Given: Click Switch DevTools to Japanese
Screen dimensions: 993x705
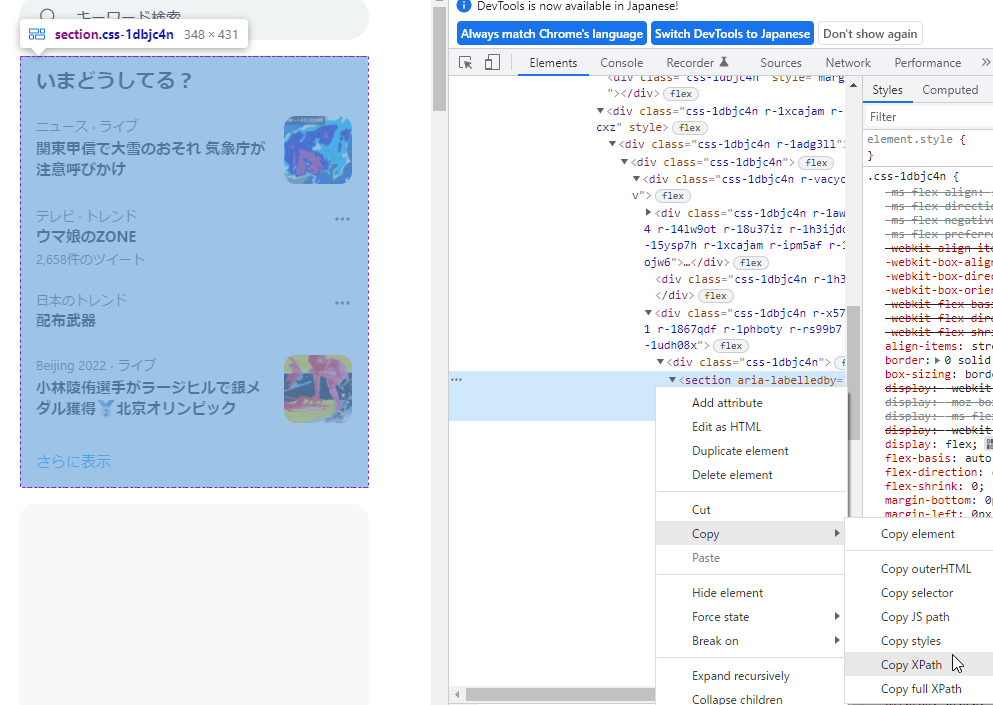Looking at the screenshot, I should (x=733, y=34).
